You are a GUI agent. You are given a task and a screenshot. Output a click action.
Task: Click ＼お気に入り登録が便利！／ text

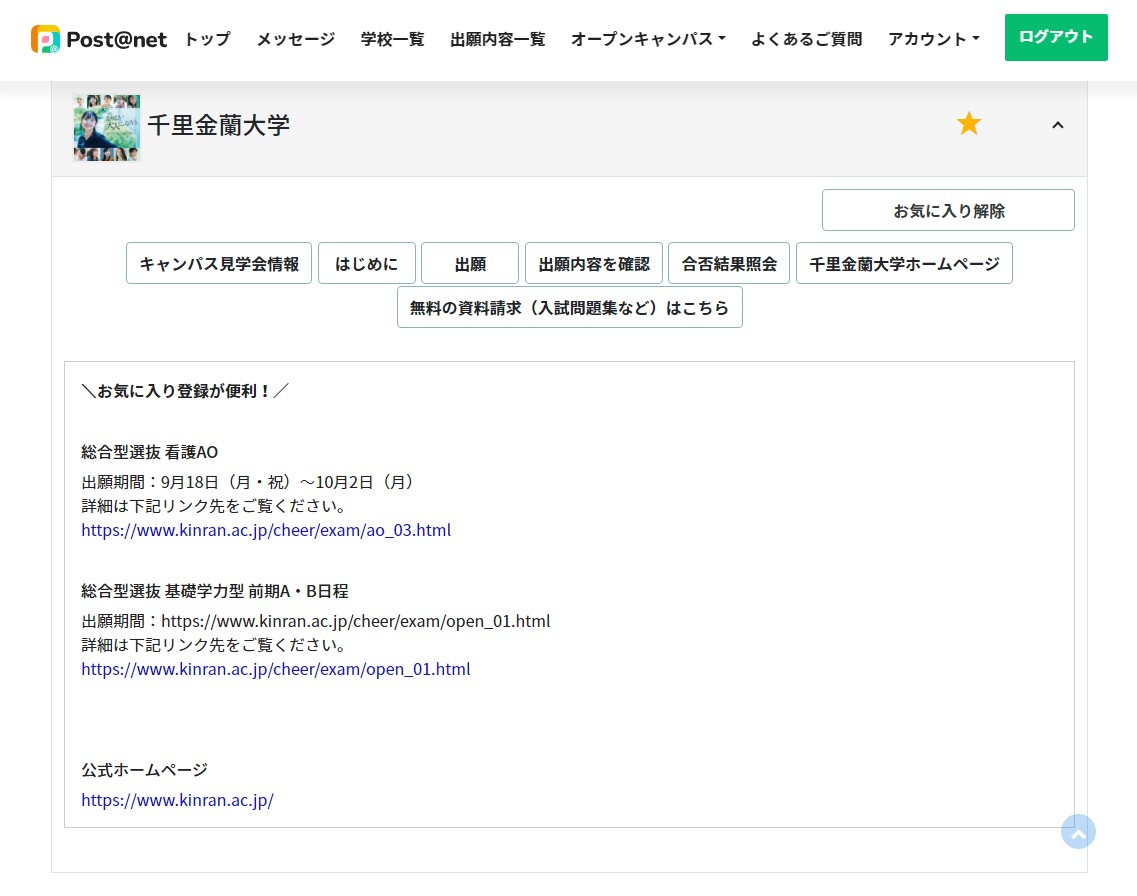(185, 391)
